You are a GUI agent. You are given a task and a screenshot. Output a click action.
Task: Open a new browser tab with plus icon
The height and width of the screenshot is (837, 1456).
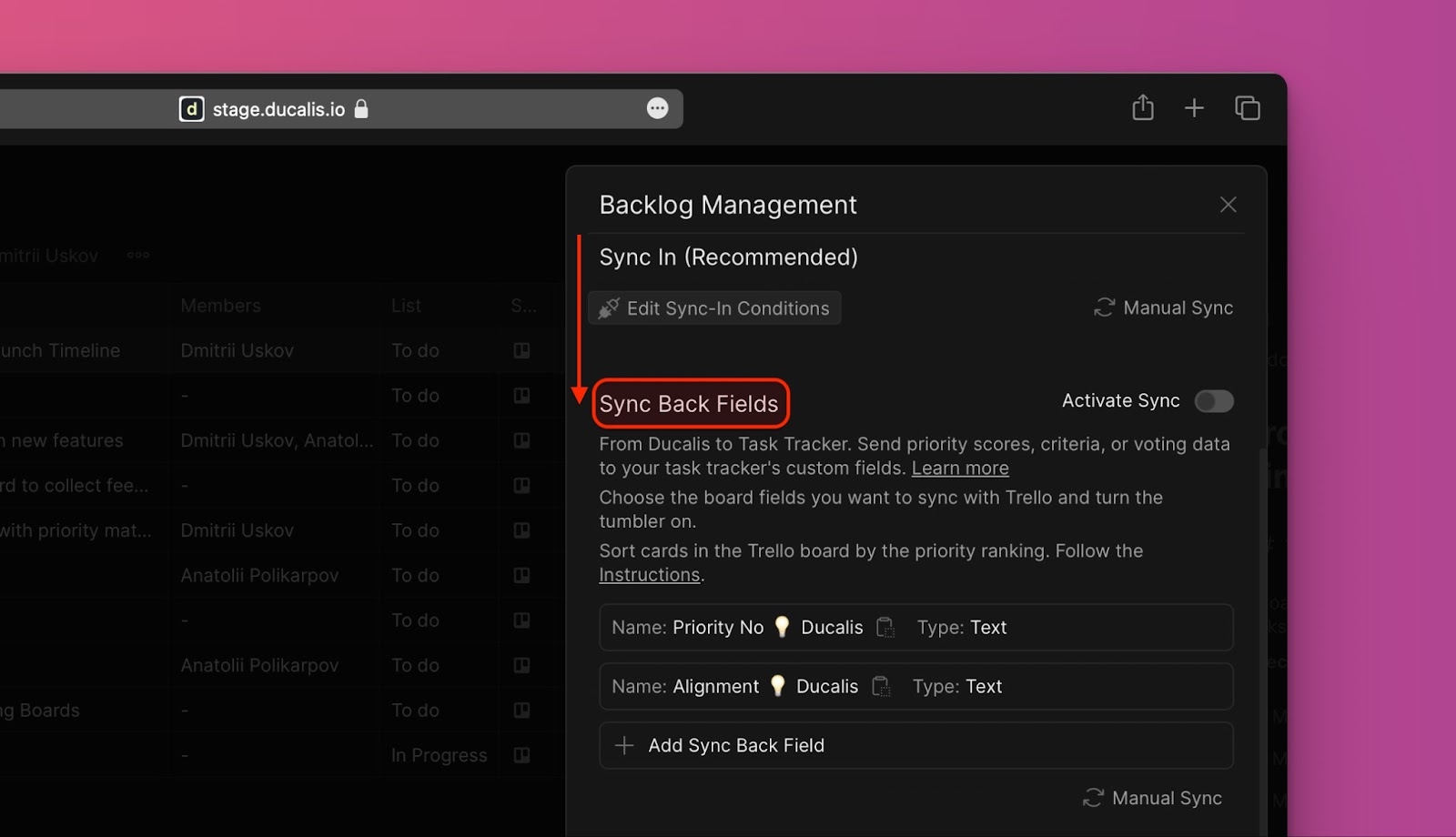[x=1194, y=108]
